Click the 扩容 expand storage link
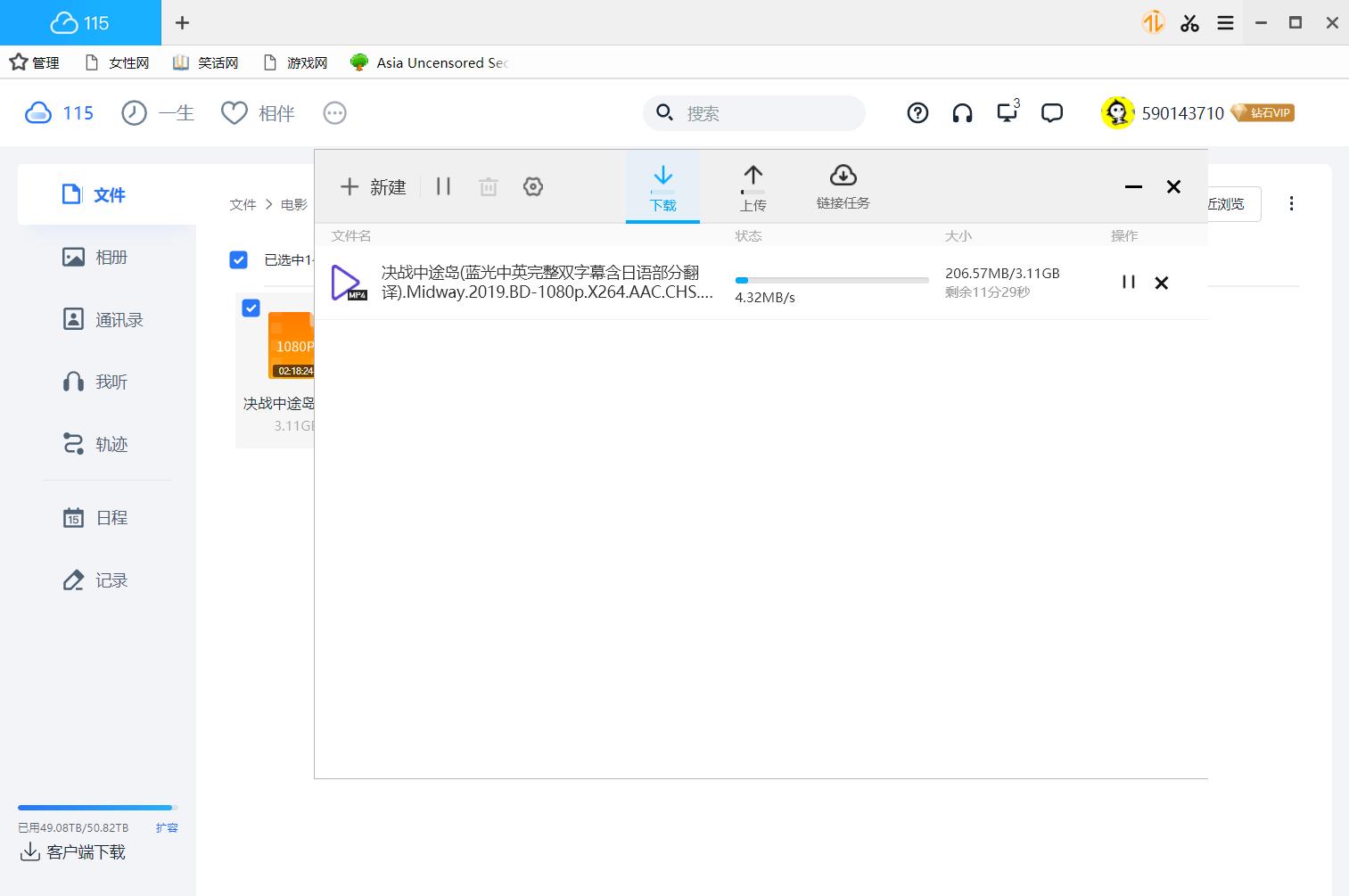Viewport: 1349px width, 896px height. click(167, 827)
